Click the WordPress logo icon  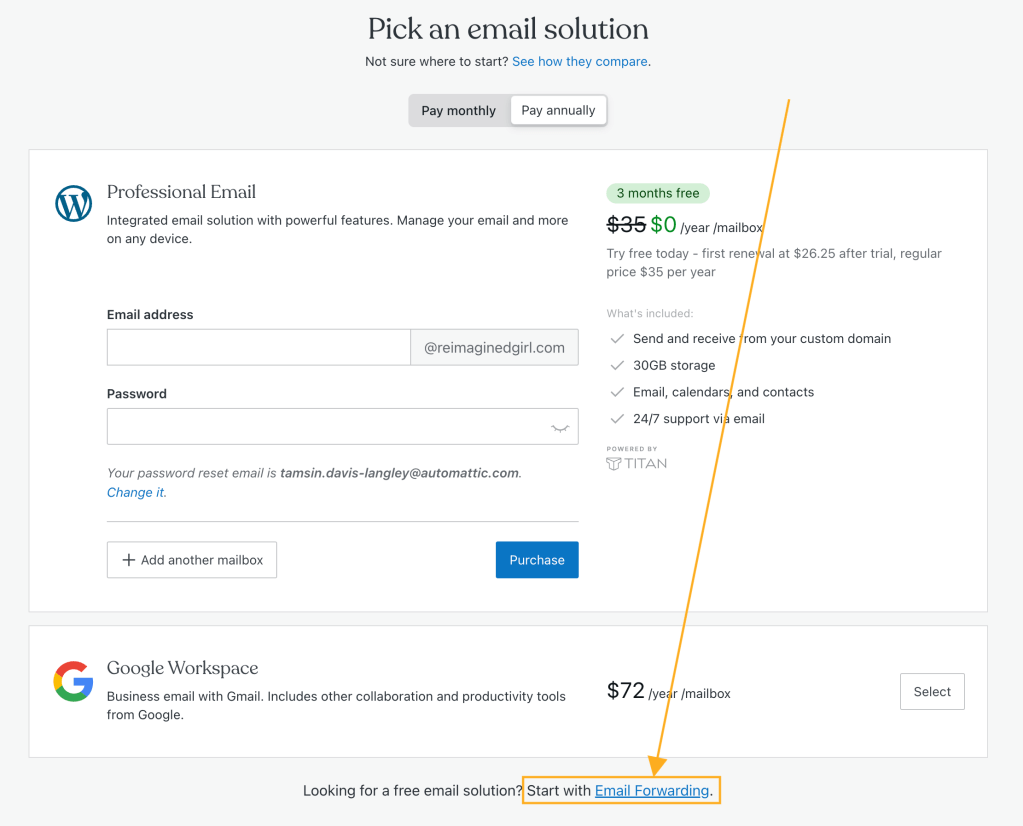coord(73,204)
